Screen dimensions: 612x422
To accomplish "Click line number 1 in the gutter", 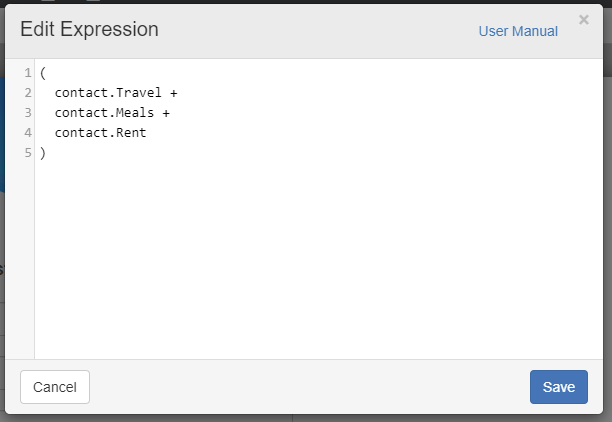I will click(x=28, y=73).
